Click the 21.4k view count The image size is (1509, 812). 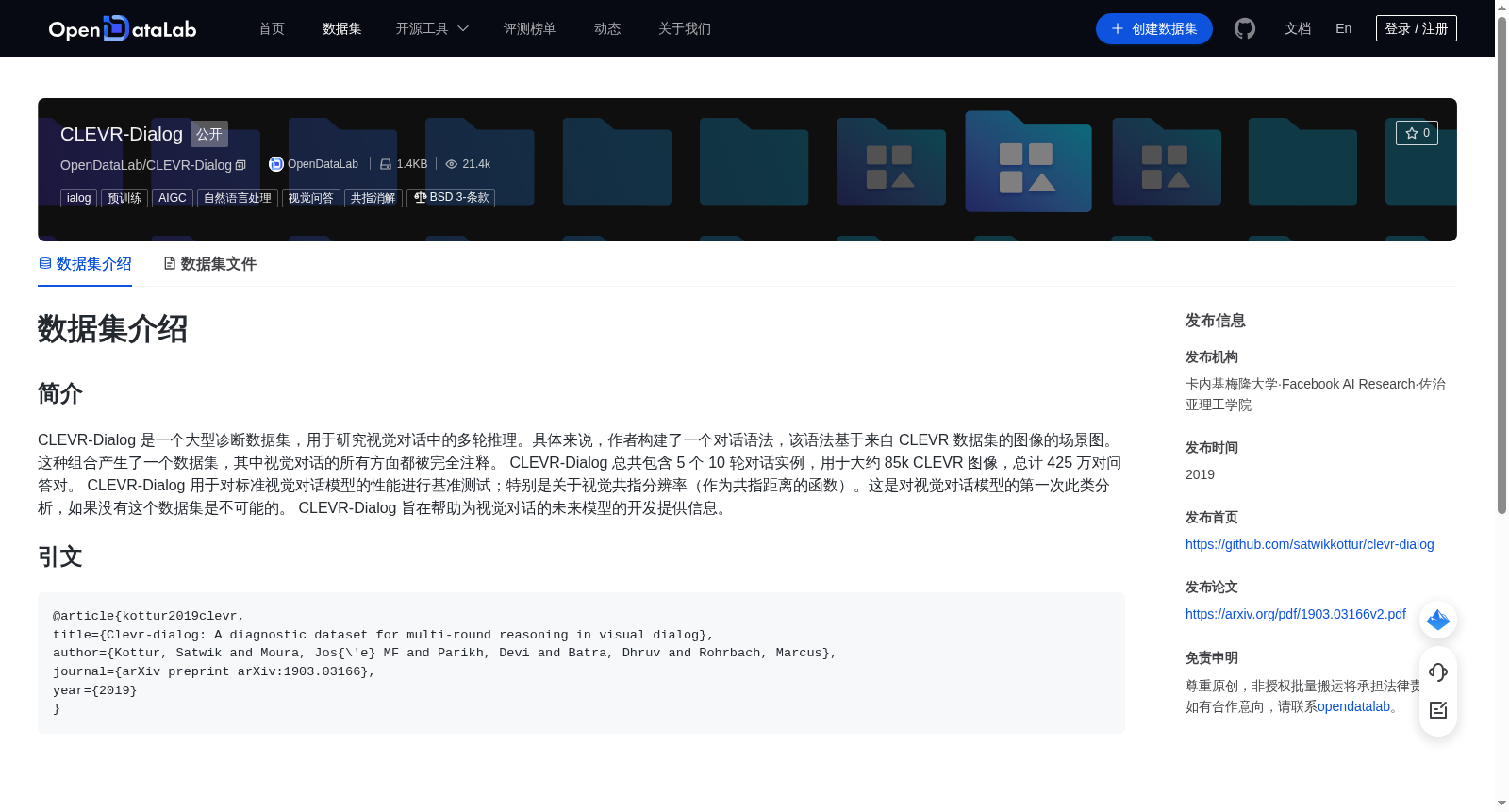(x=476, y=164)
